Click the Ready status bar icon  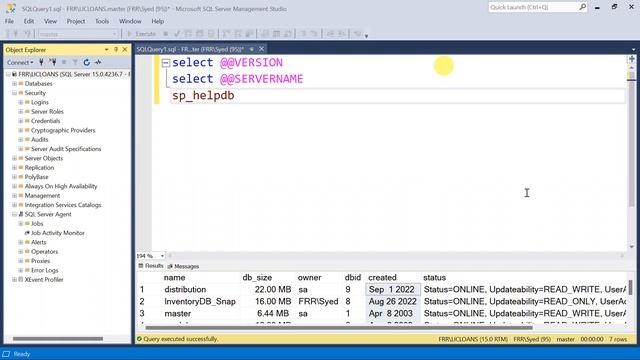(6, 354)
